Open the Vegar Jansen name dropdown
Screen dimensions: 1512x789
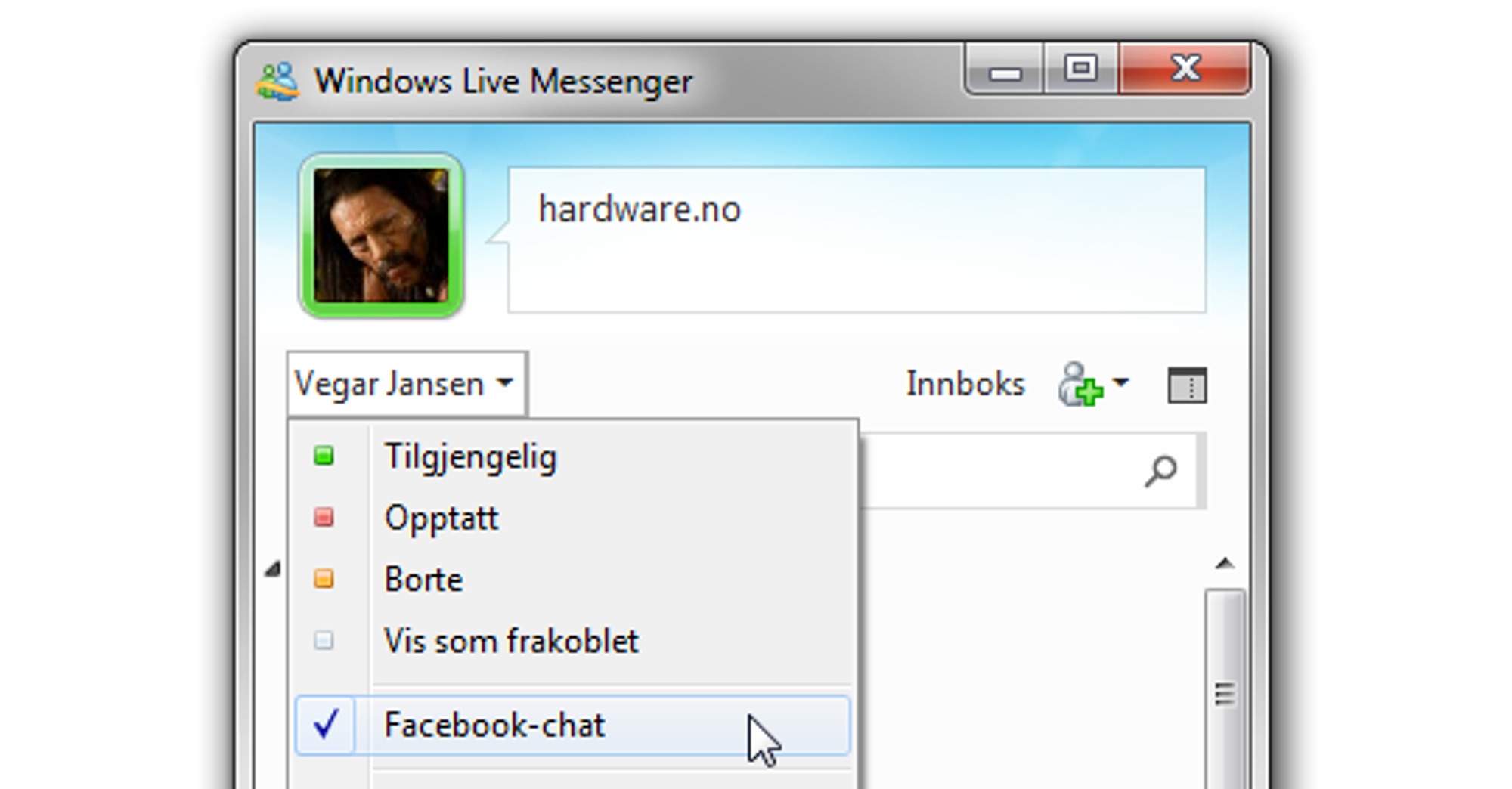pos(407,384)
